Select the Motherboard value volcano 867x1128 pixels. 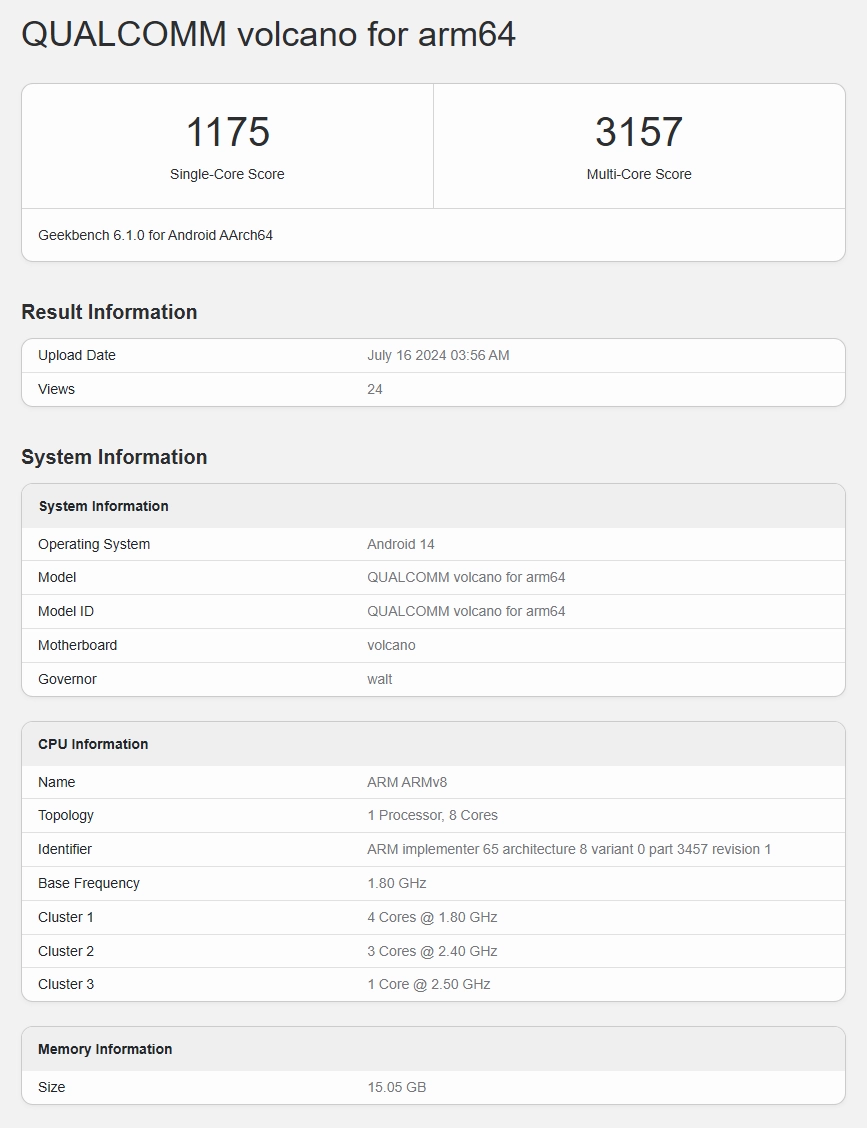point(391,645)
